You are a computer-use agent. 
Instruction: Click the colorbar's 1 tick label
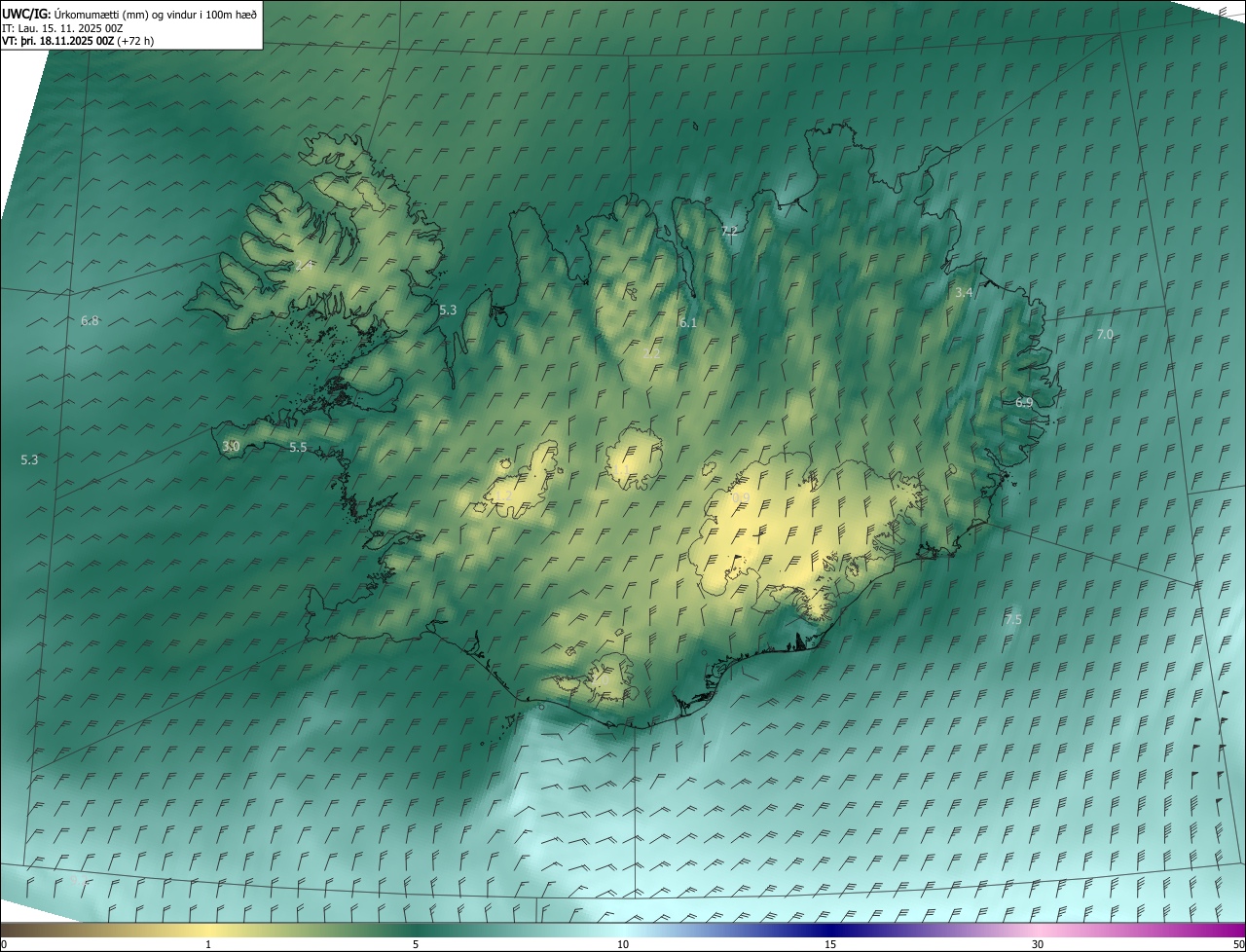[208, 944]
